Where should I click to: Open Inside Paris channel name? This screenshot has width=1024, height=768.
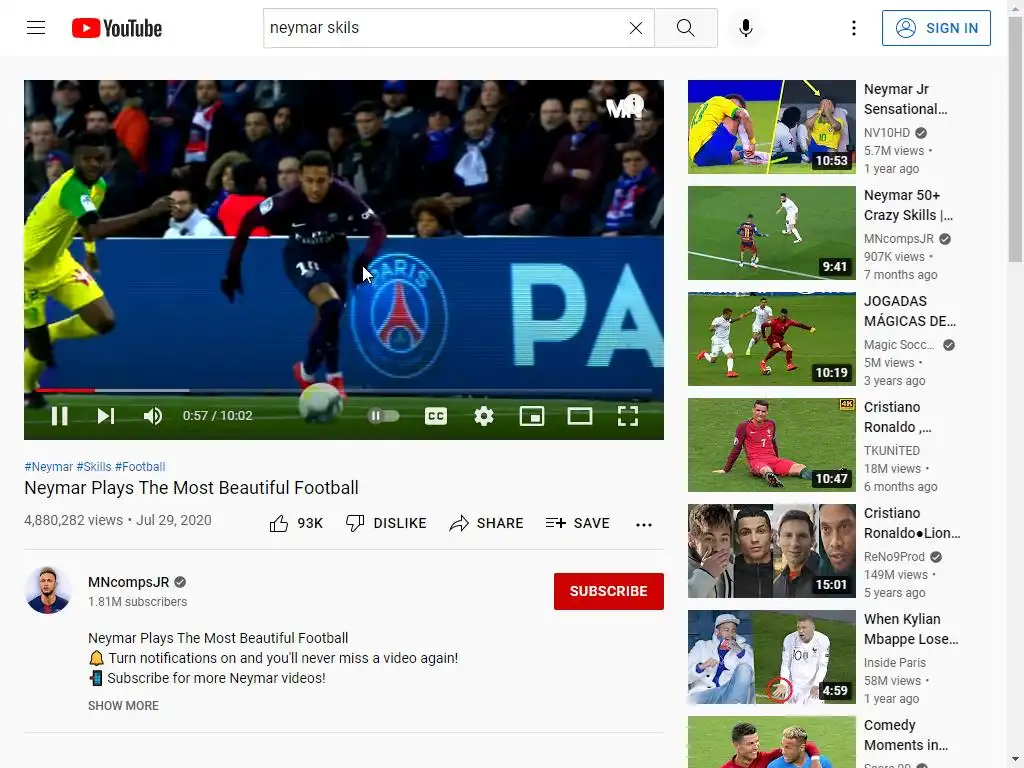(895, 663)
